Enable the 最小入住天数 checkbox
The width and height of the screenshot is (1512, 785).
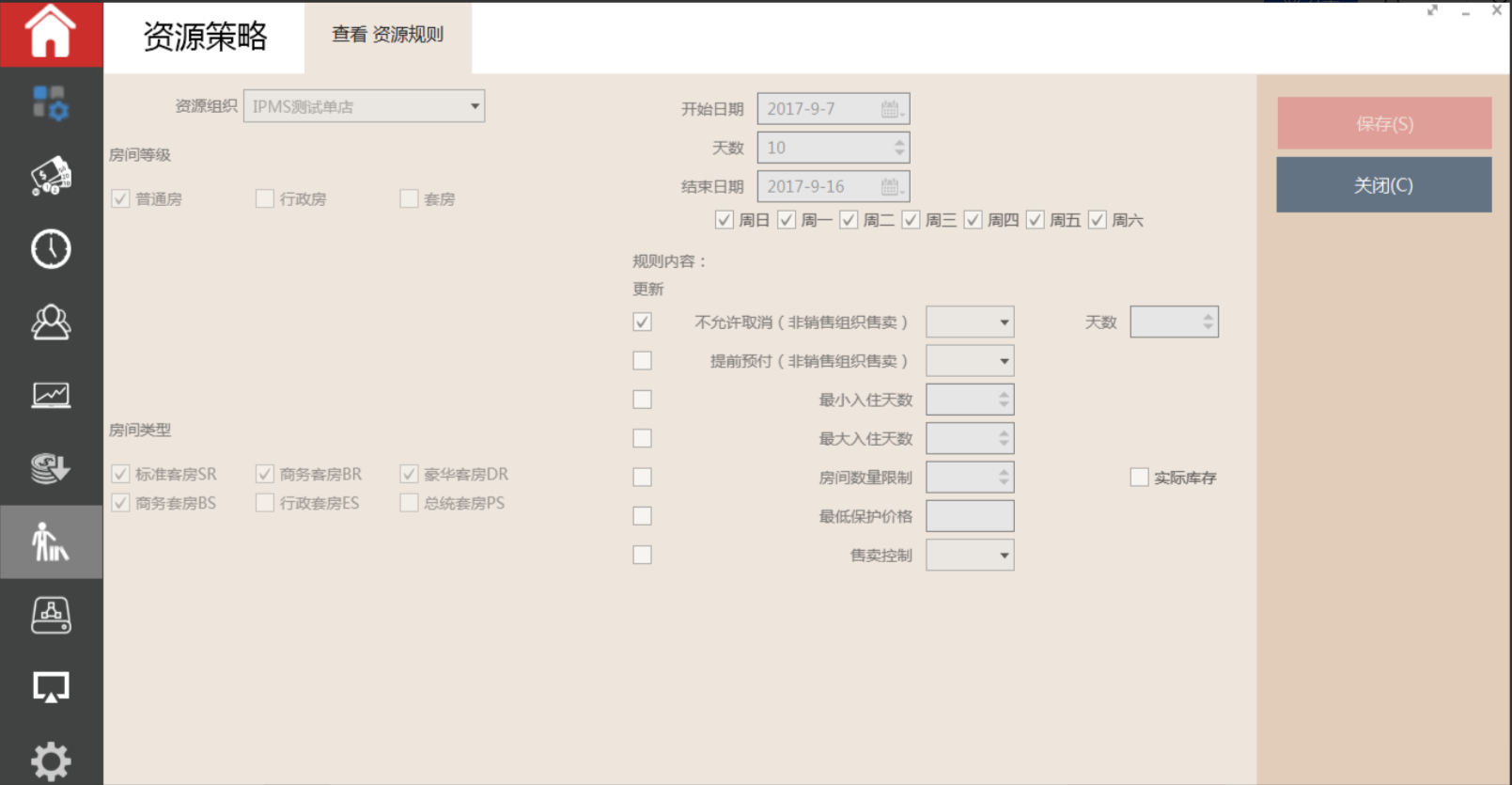tap(642, 400)
